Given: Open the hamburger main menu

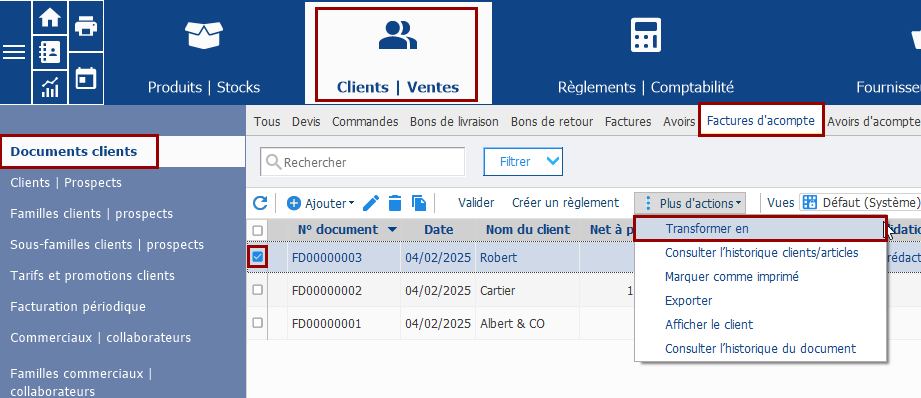Looking at the screenshot, I should click(14, 52).
